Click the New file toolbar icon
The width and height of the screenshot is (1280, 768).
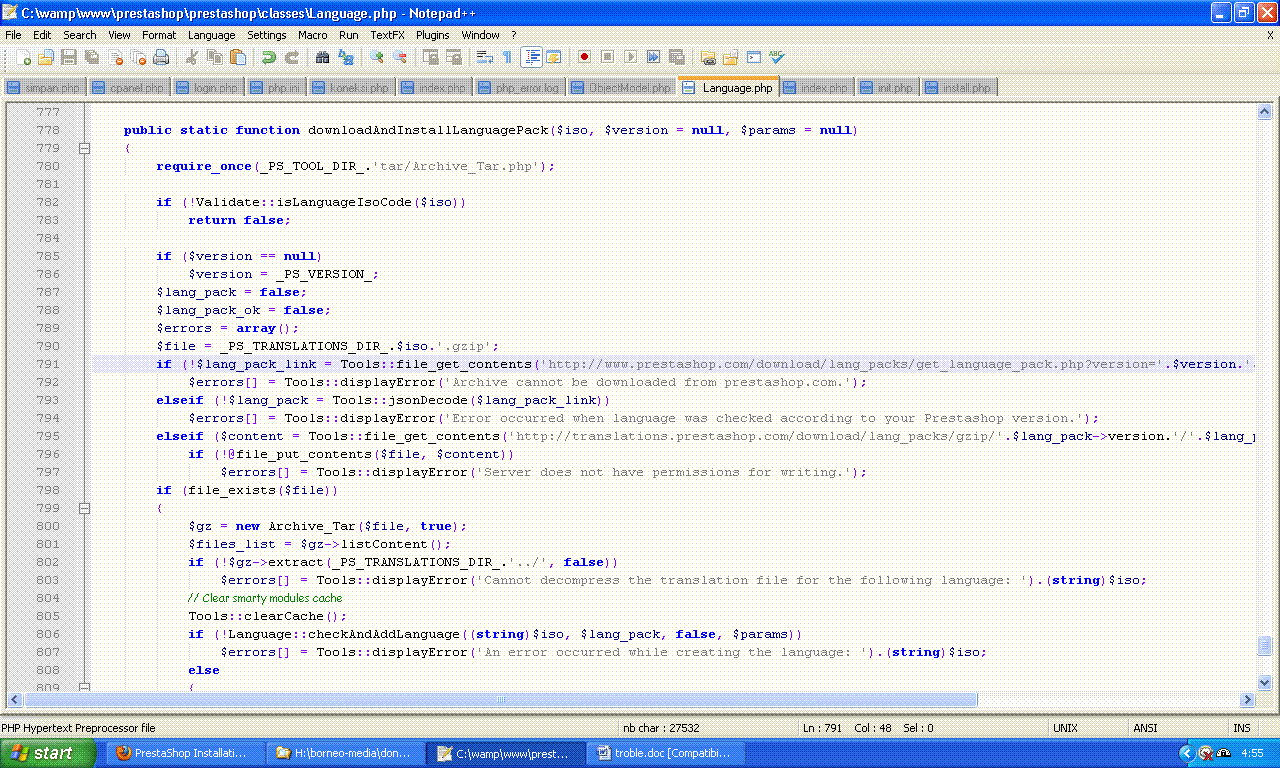24,58
